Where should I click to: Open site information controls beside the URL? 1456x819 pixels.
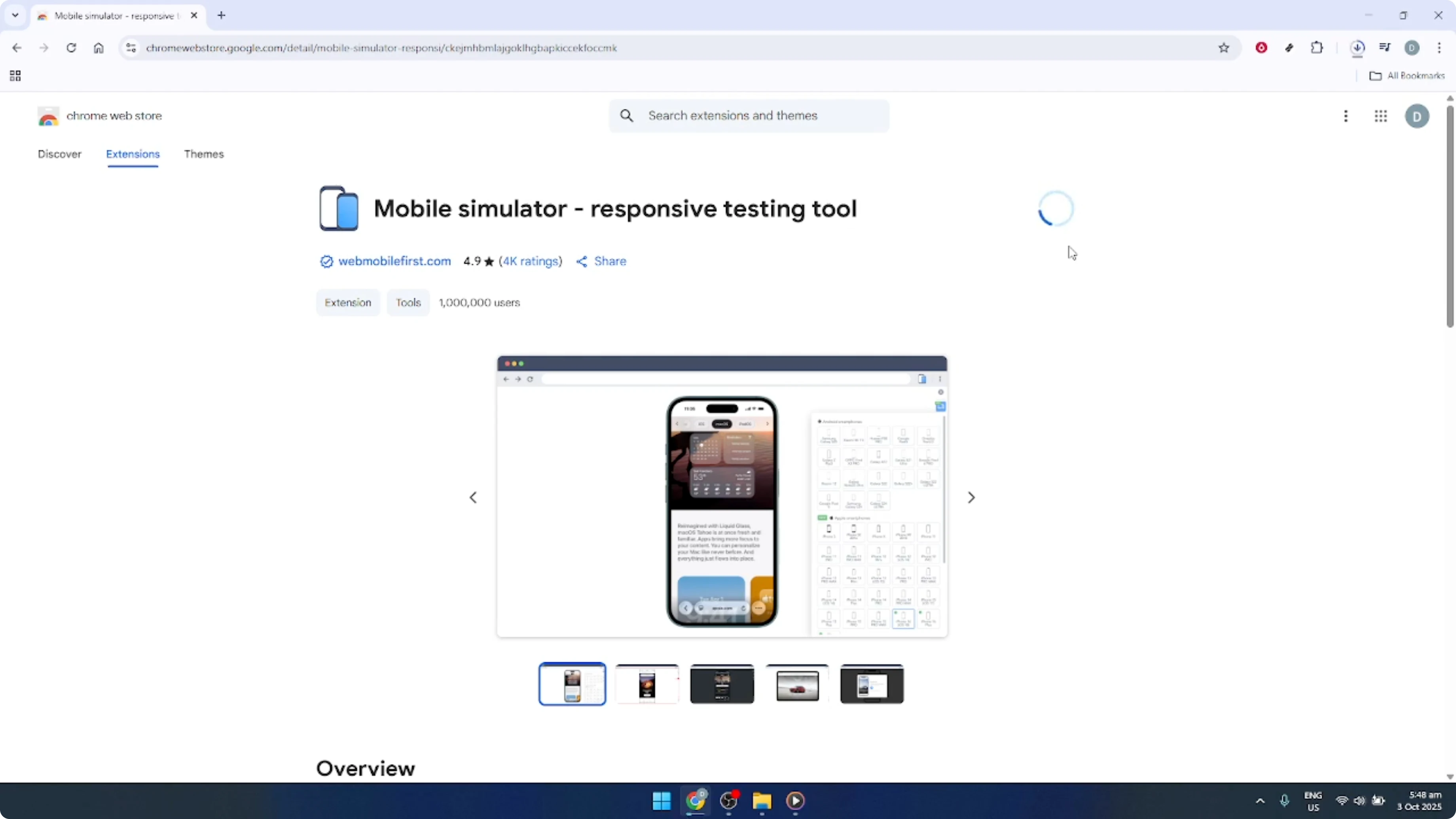point(131,48)
